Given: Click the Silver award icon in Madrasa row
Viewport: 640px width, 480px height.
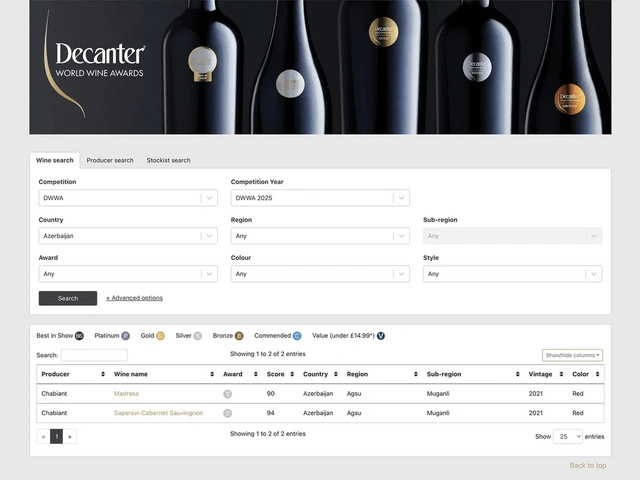Looking at the screenshot, I should [228, 394].
